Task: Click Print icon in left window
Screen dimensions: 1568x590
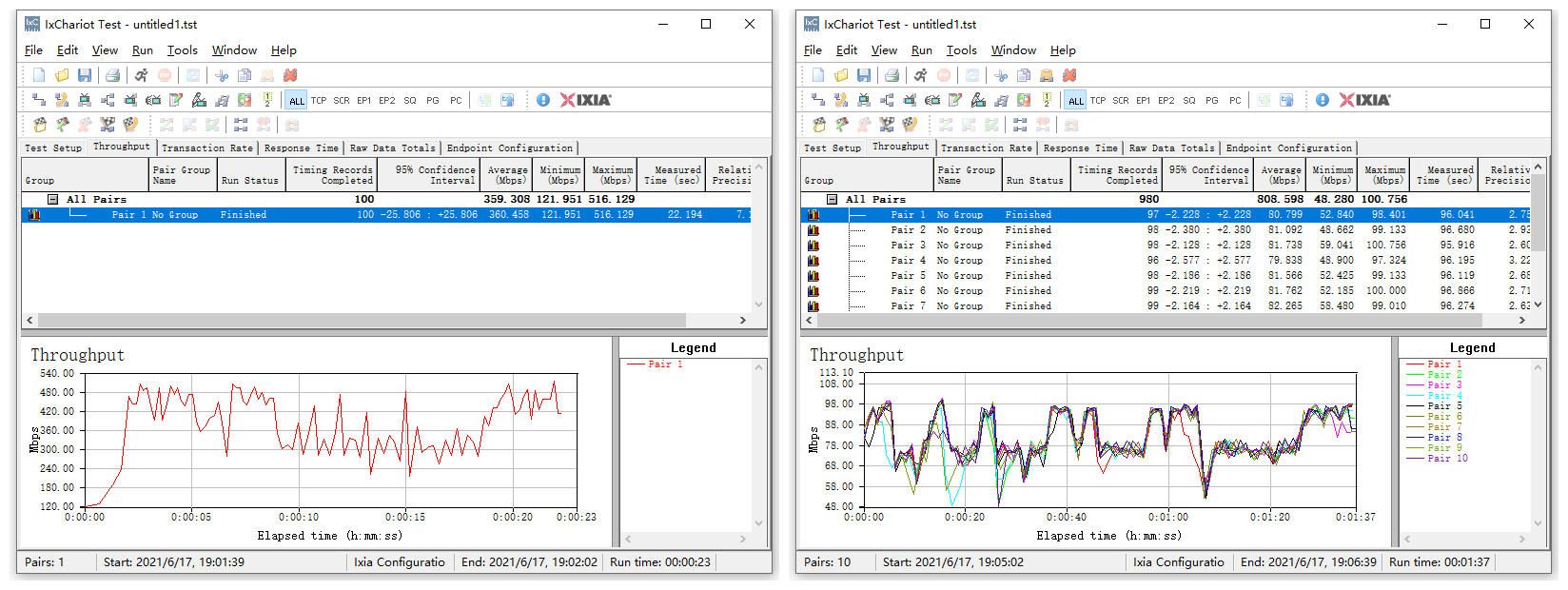Action: point(112,75)
